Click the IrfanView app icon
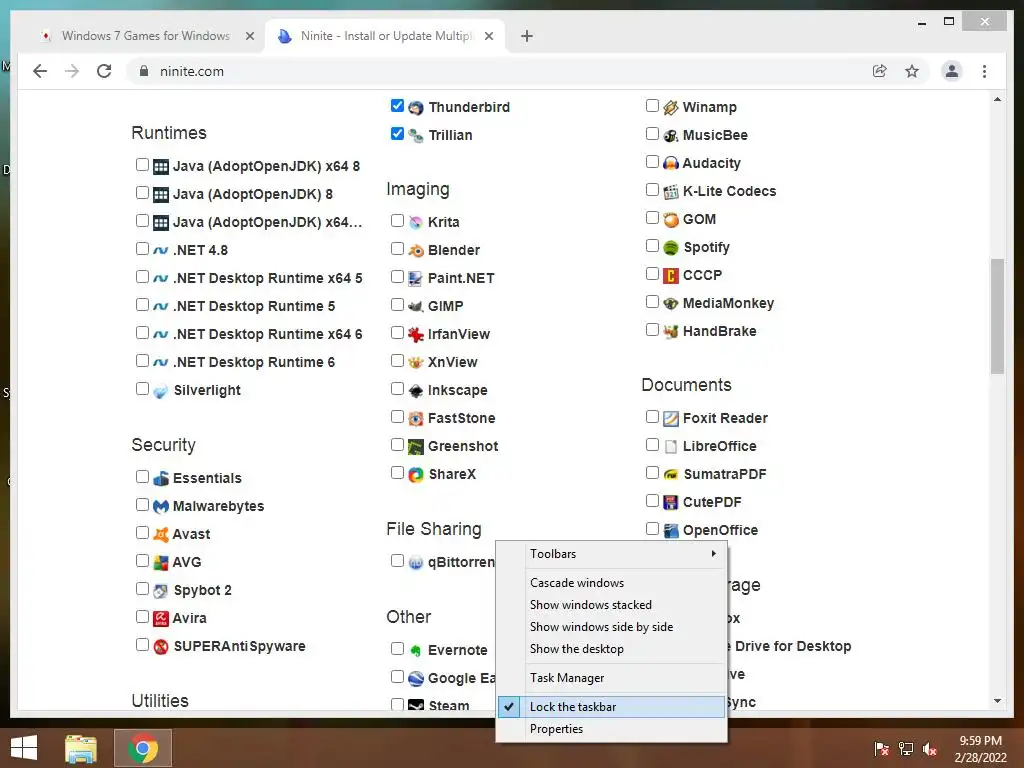The image size is (1024, 768). pos(416,335)
